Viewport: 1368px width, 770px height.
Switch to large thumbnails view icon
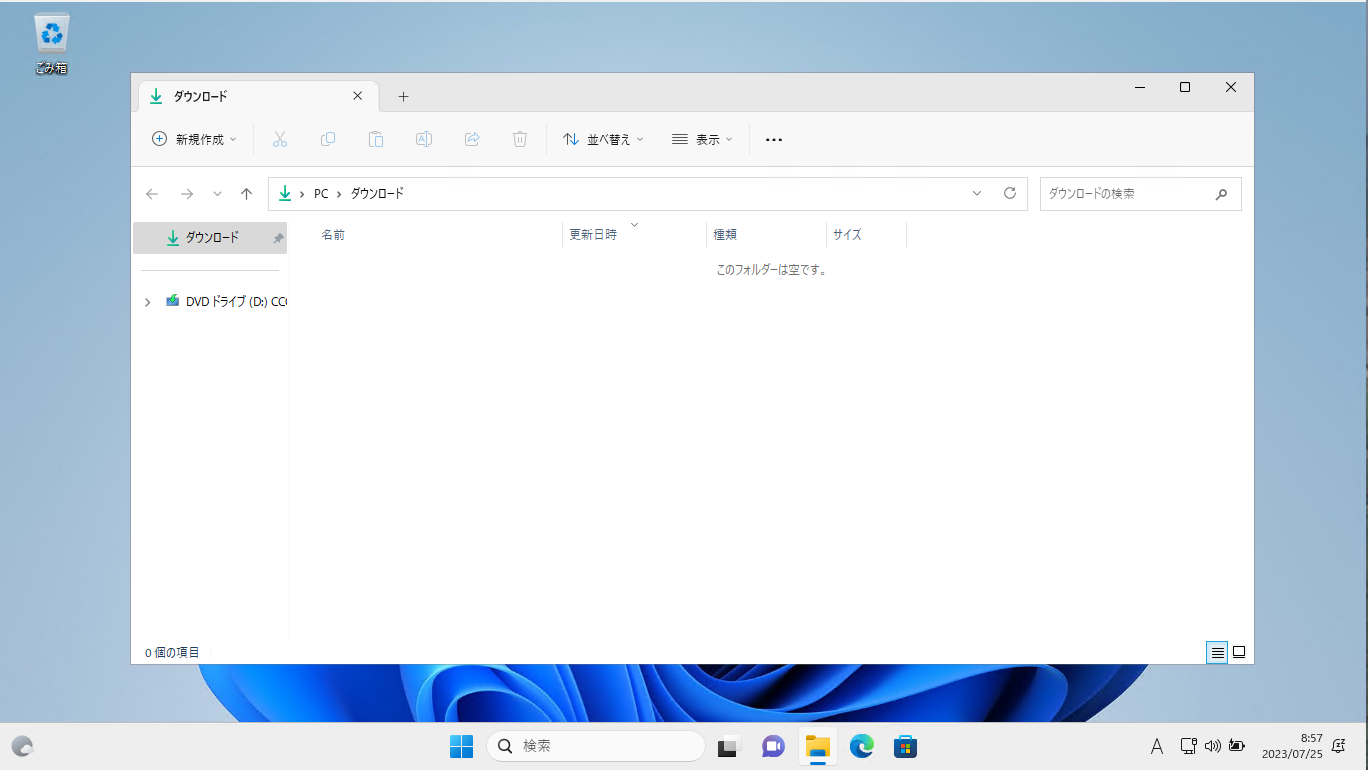(1239, 652)
